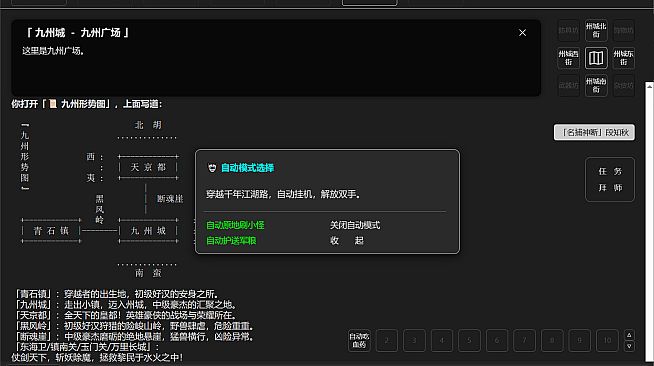
Task: Click 断魂崖 label on the map
Action: (170, 199)
